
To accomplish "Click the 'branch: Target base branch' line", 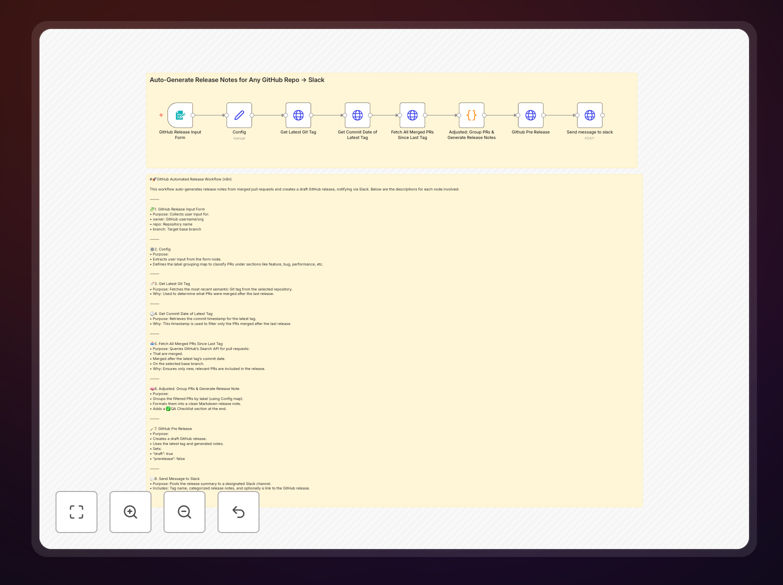I will [x=176, y=229].
